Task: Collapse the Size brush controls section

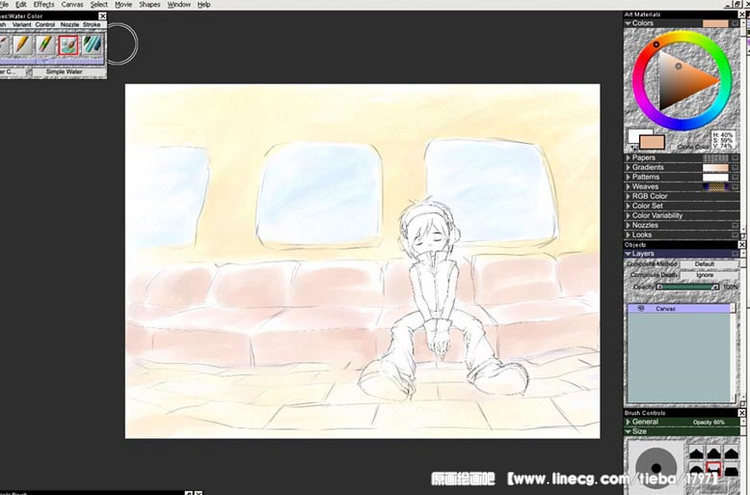Action: coord(628,431)
